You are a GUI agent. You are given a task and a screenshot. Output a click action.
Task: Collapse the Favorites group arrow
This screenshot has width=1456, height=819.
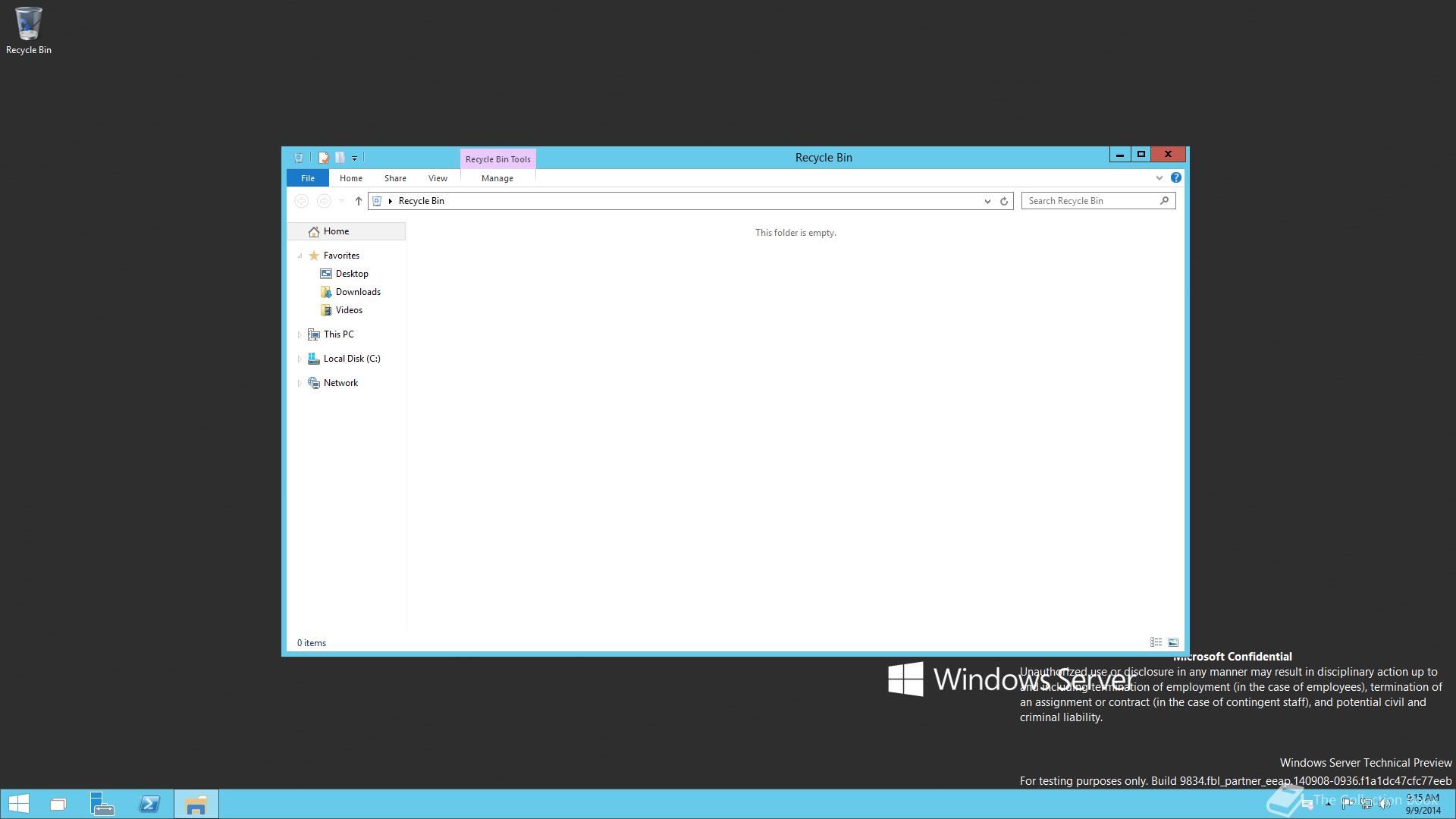(300, 256)
